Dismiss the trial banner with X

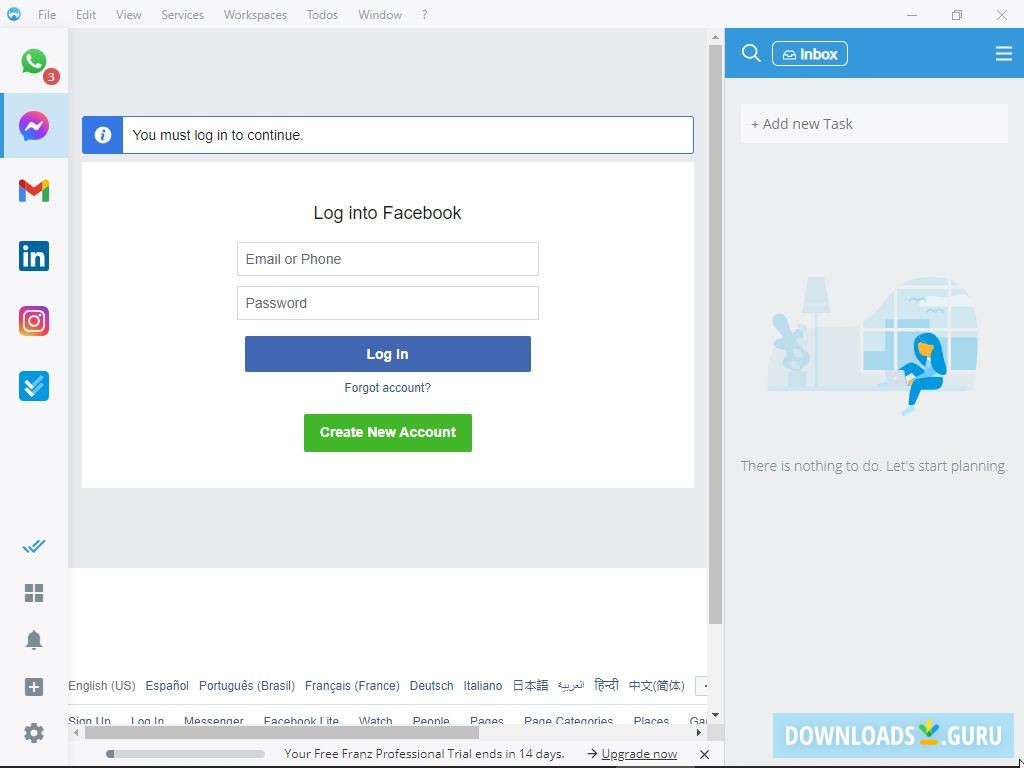point(704,754)
